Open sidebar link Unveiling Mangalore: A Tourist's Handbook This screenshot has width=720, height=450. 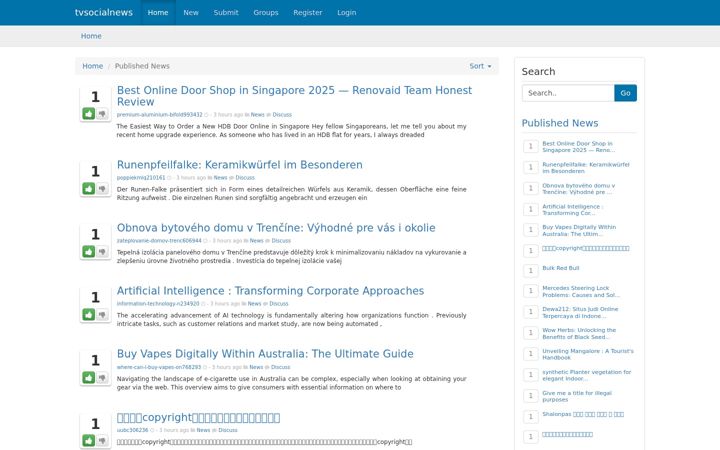click(588, 354)
